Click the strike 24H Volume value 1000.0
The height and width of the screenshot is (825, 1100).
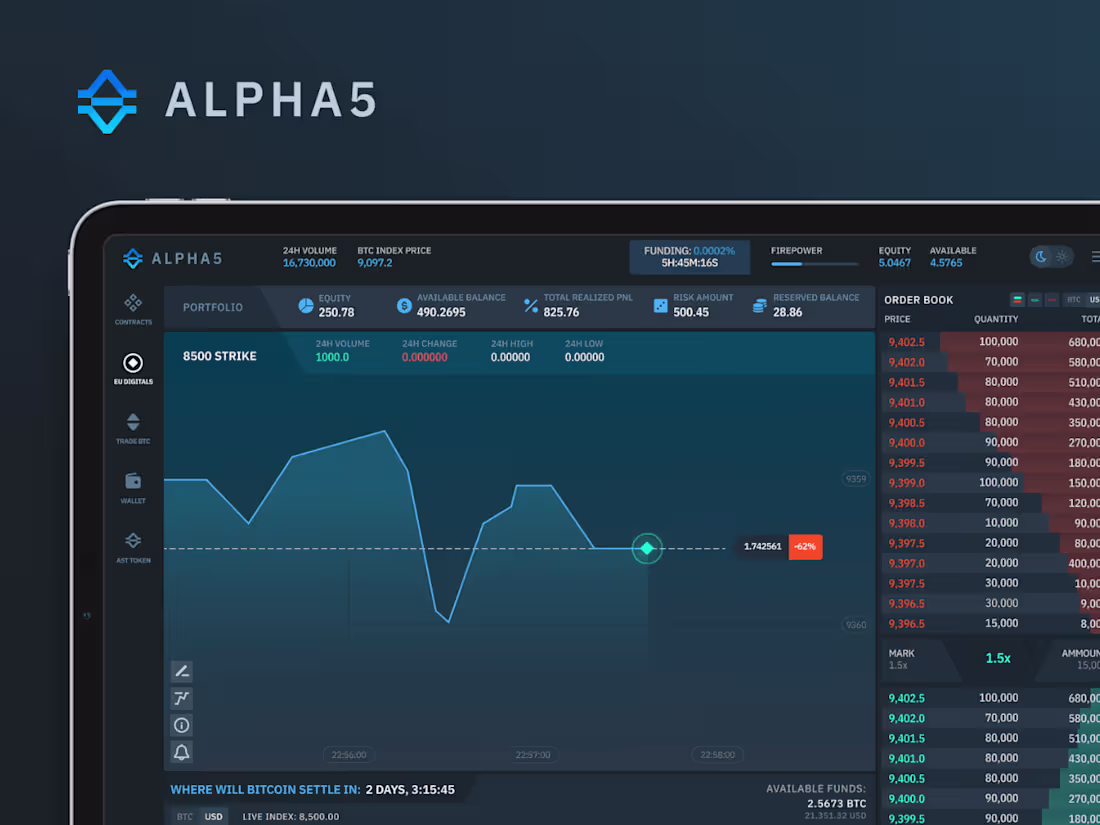point(332,357)
